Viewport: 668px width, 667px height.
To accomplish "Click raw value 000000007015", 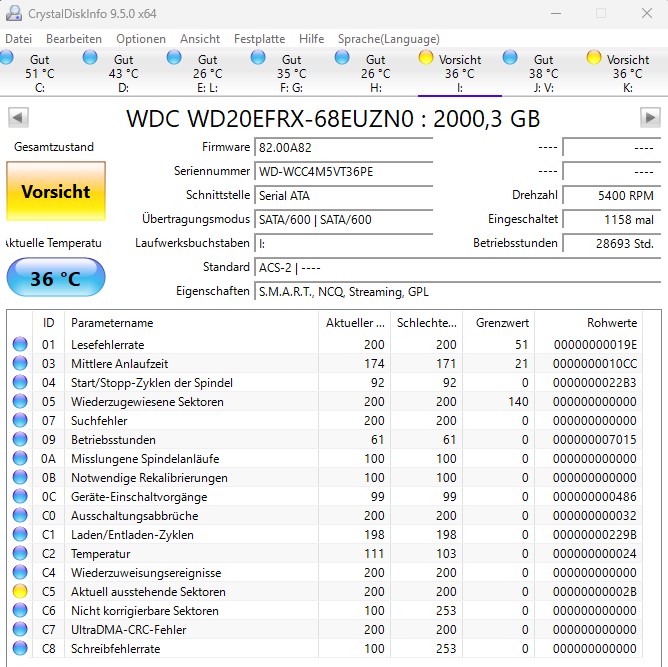I will coord(595,440).
